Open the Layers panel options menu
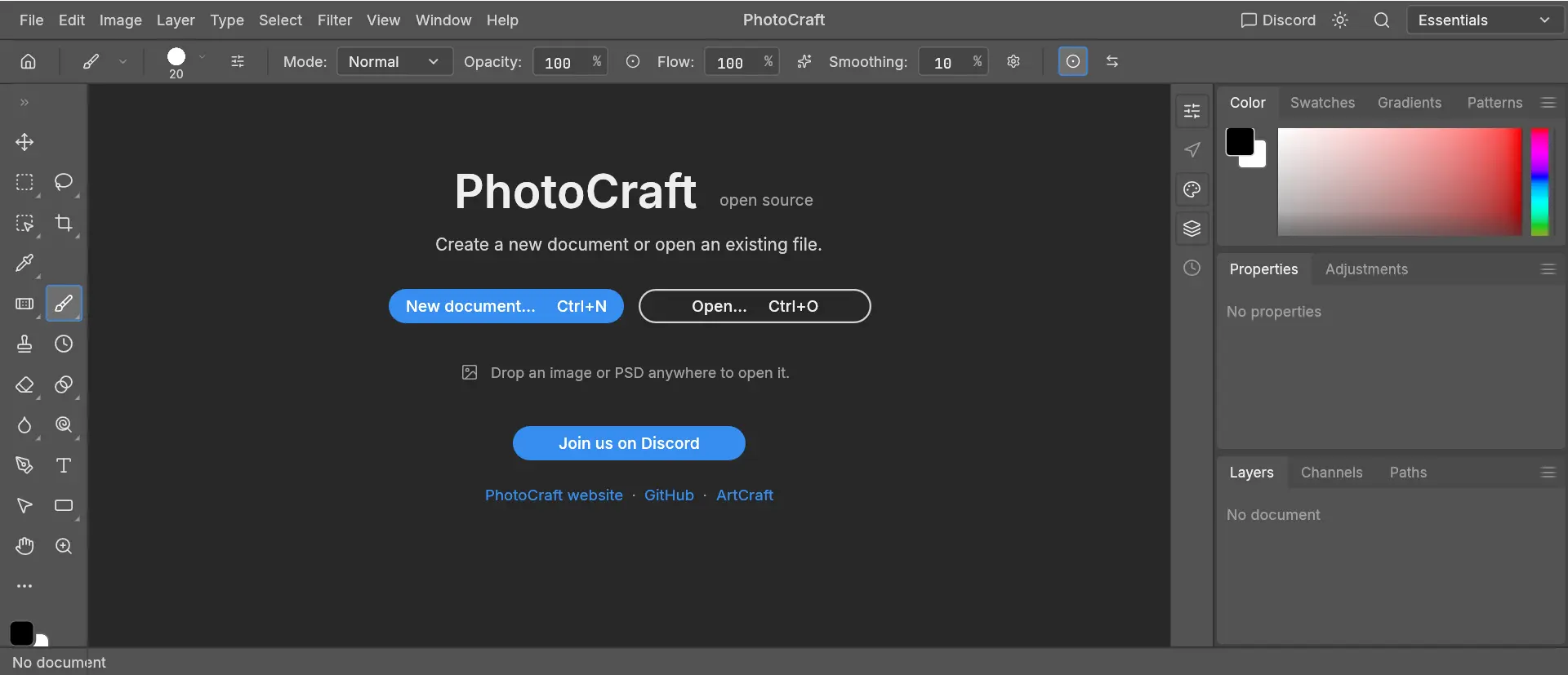 click(x=1548, y=473)
